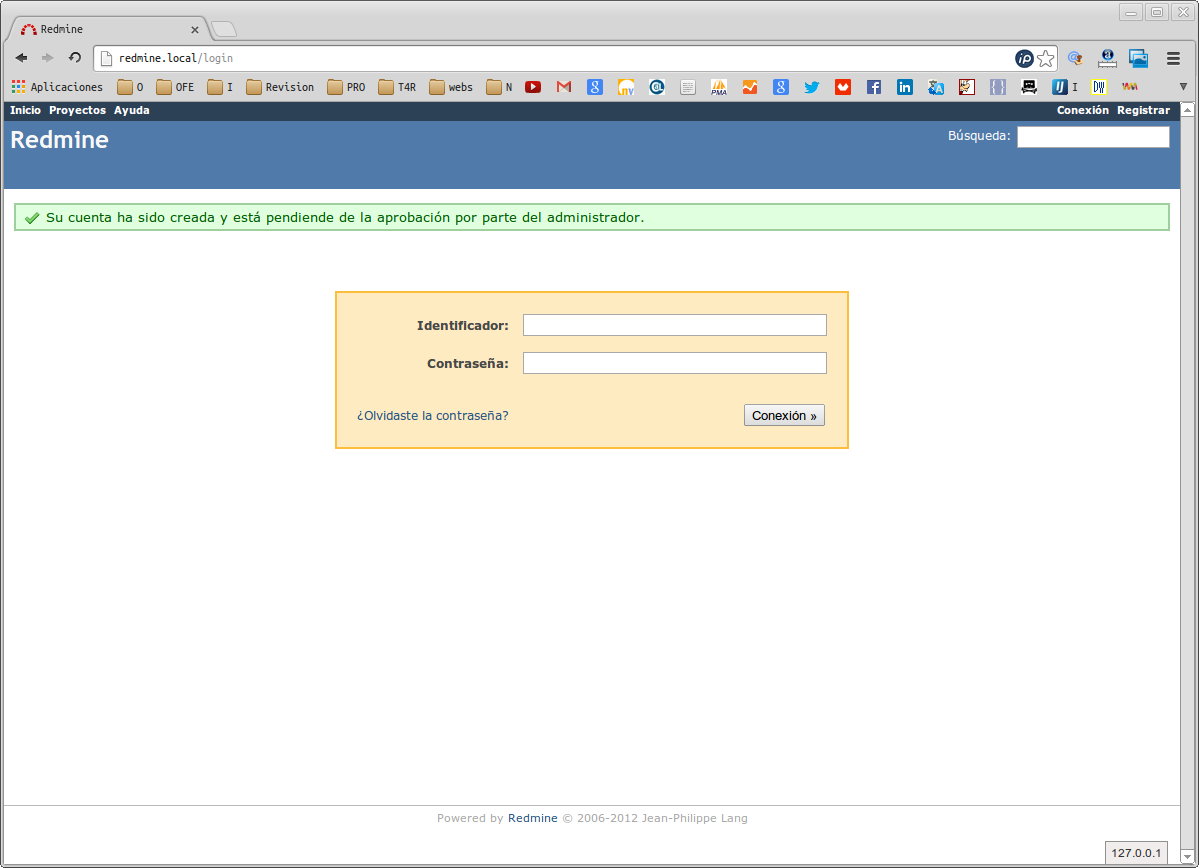
Task: Open the Gmail bookmark
Action: click(x=564, y=87)
